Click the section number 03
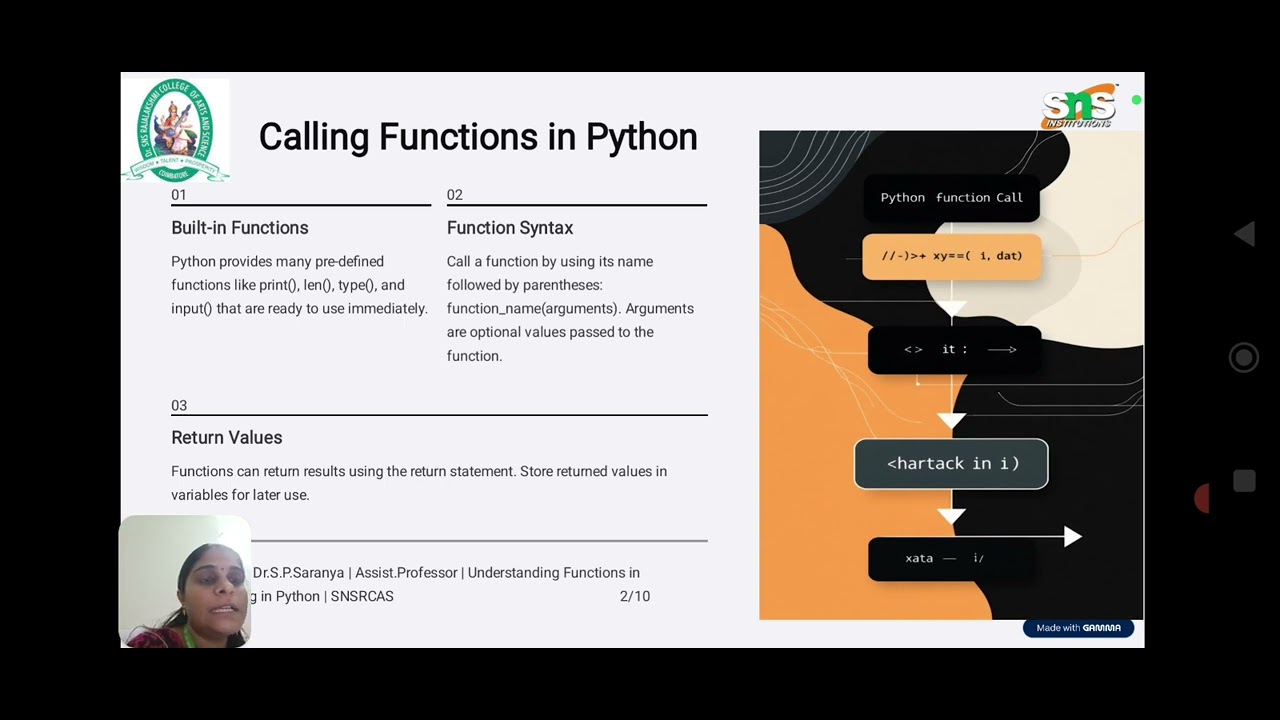The height and width of the screenshot is (720, 1280). point(179,406)
